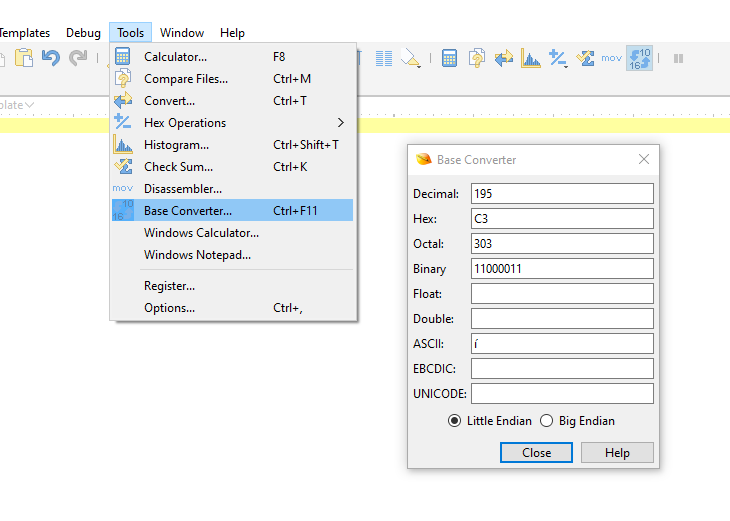Click the Decimal input field

562,194
